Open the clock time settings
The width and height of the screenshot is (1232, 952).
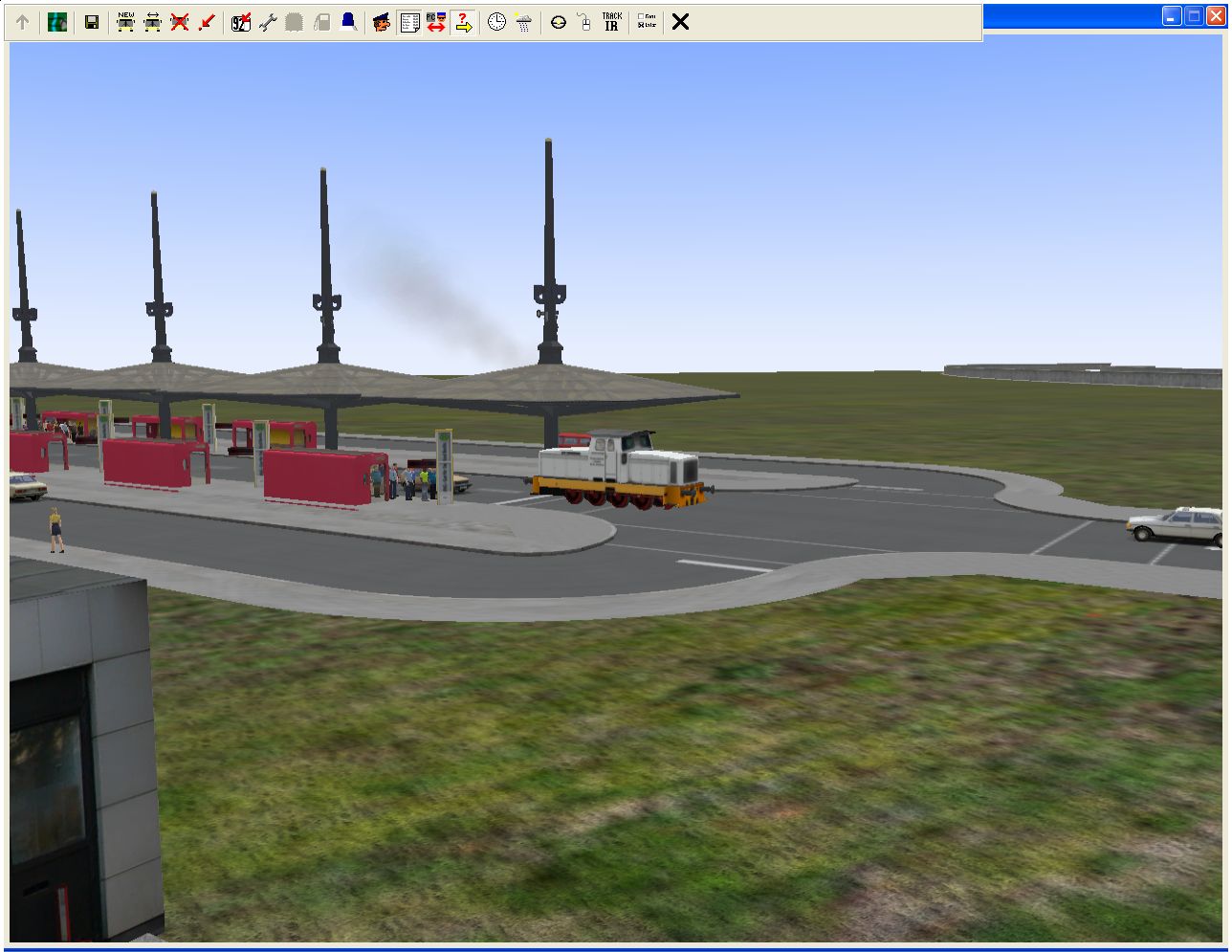pyautogui.click(x=496, y=22)
